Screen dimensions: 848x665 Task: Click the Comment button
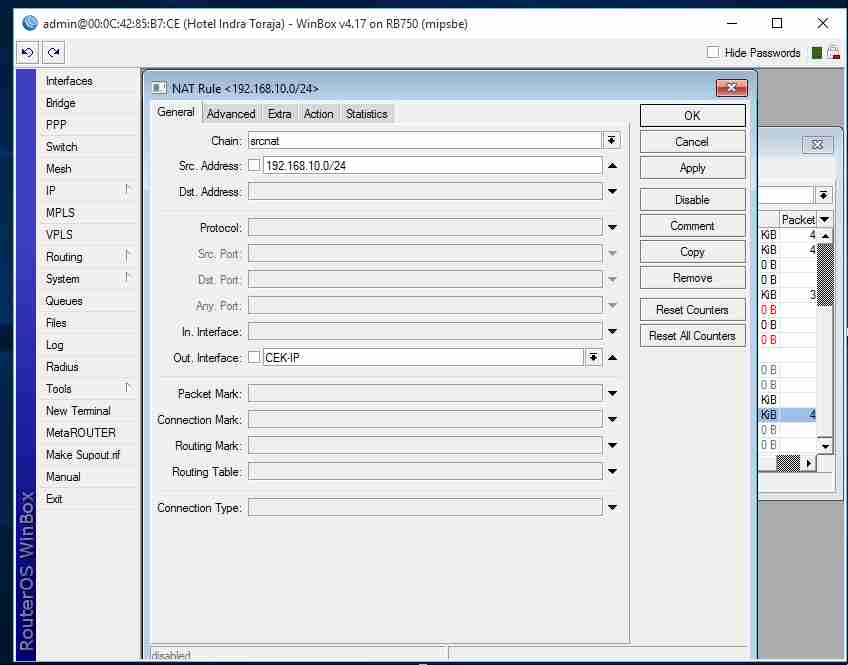click(x=692, y=226)
